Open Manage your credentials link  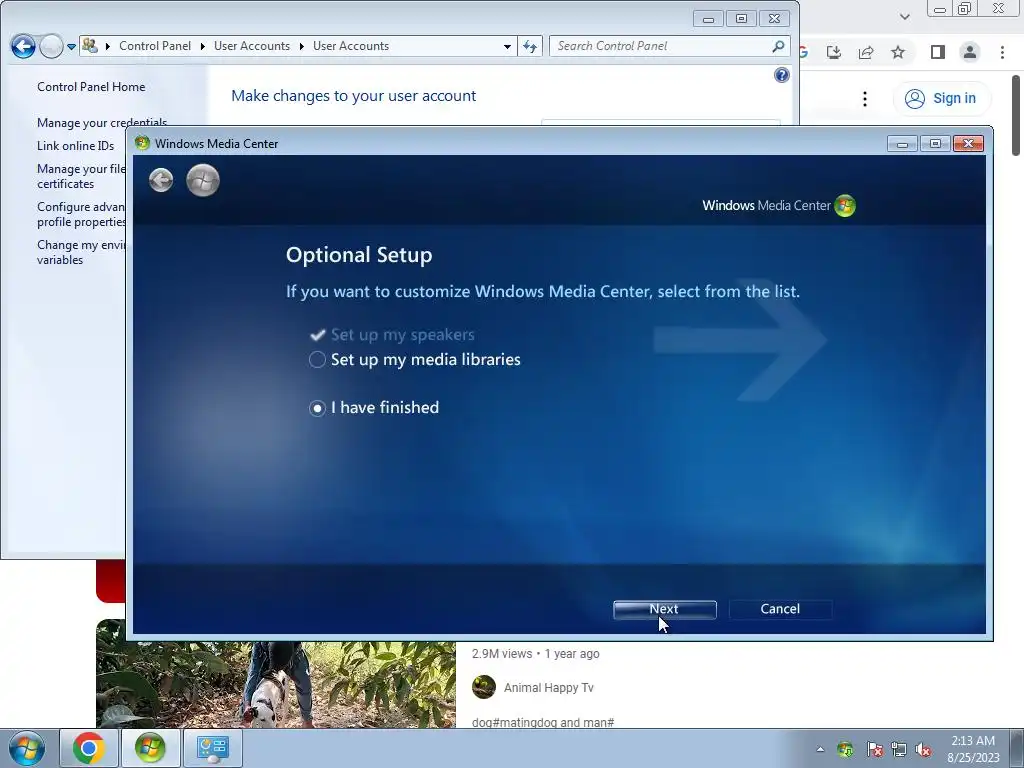102,122
